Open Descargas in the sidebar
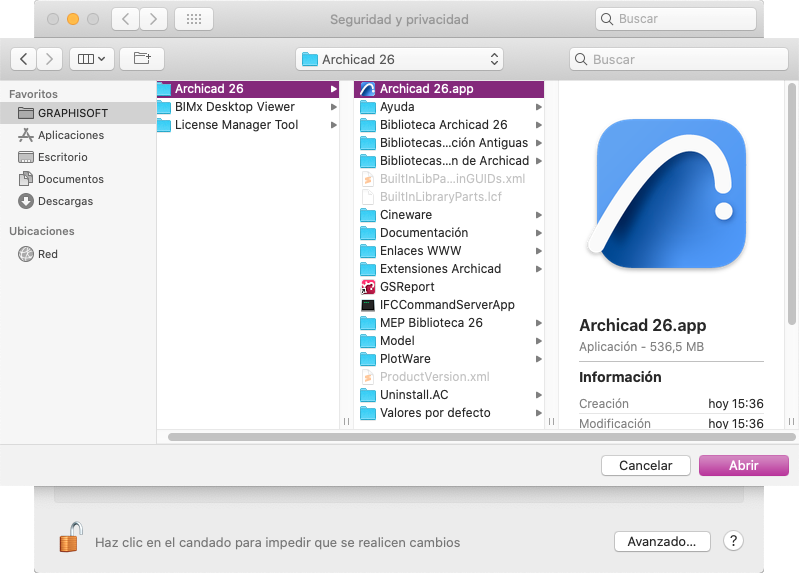 coord(77,201)
